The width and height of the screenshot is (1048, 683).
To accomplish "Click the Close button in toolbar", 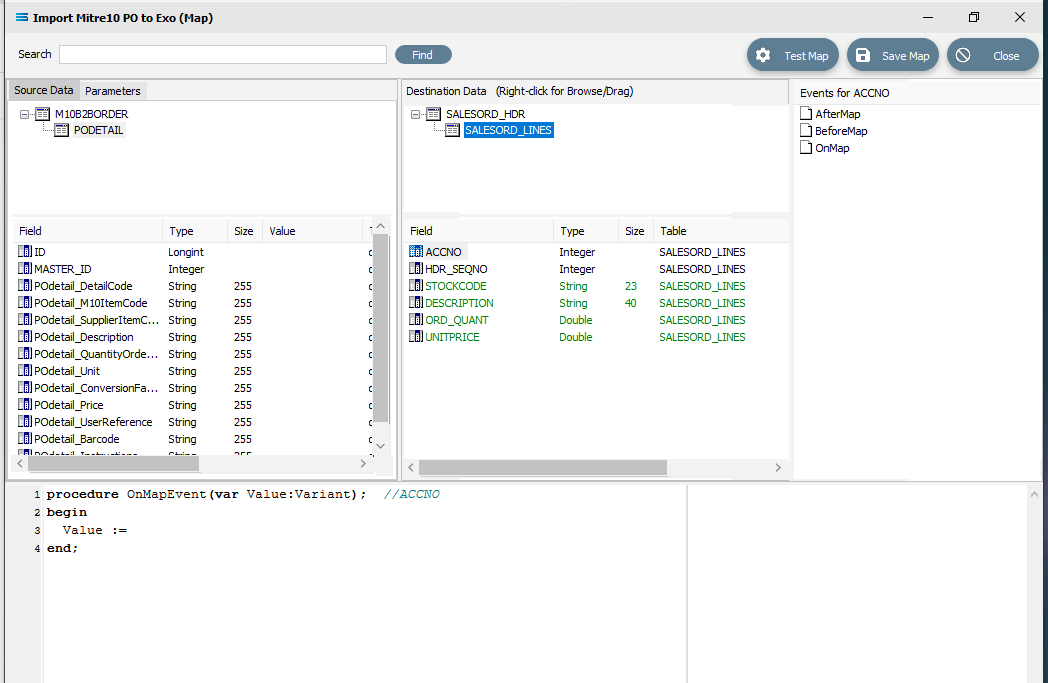I will [x=993, y=55].
